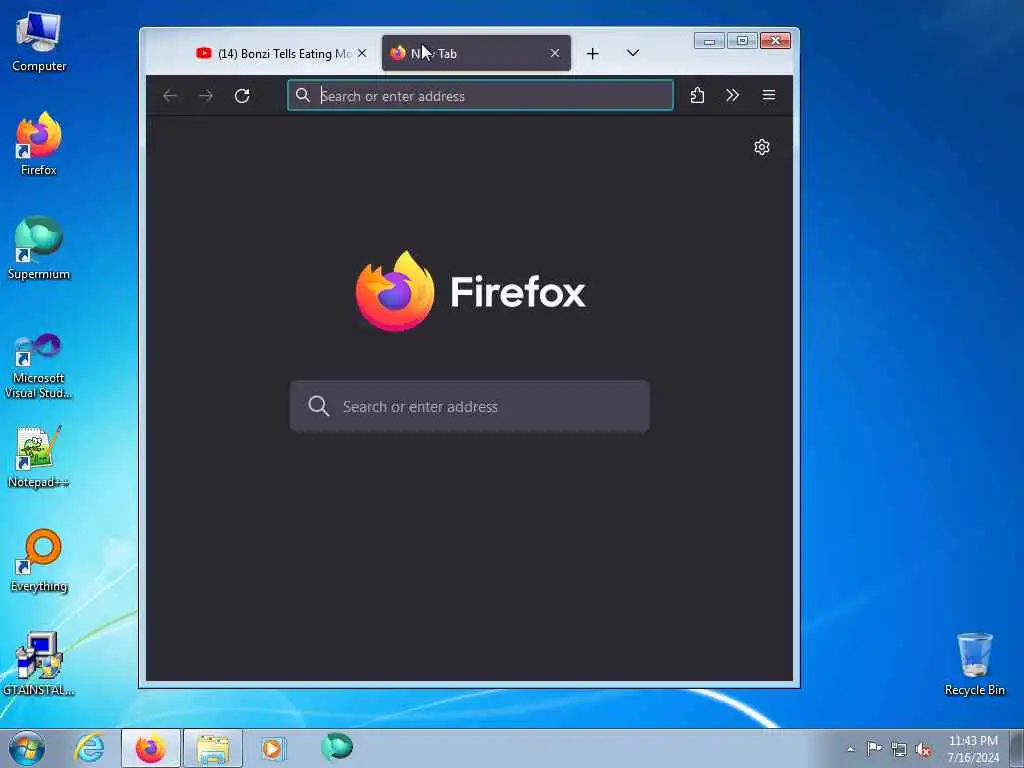Image resolution: width=1024 pixels, height=768 pixels.
Task: Show hidden system tray icons arrow
Action: (850, 750)
